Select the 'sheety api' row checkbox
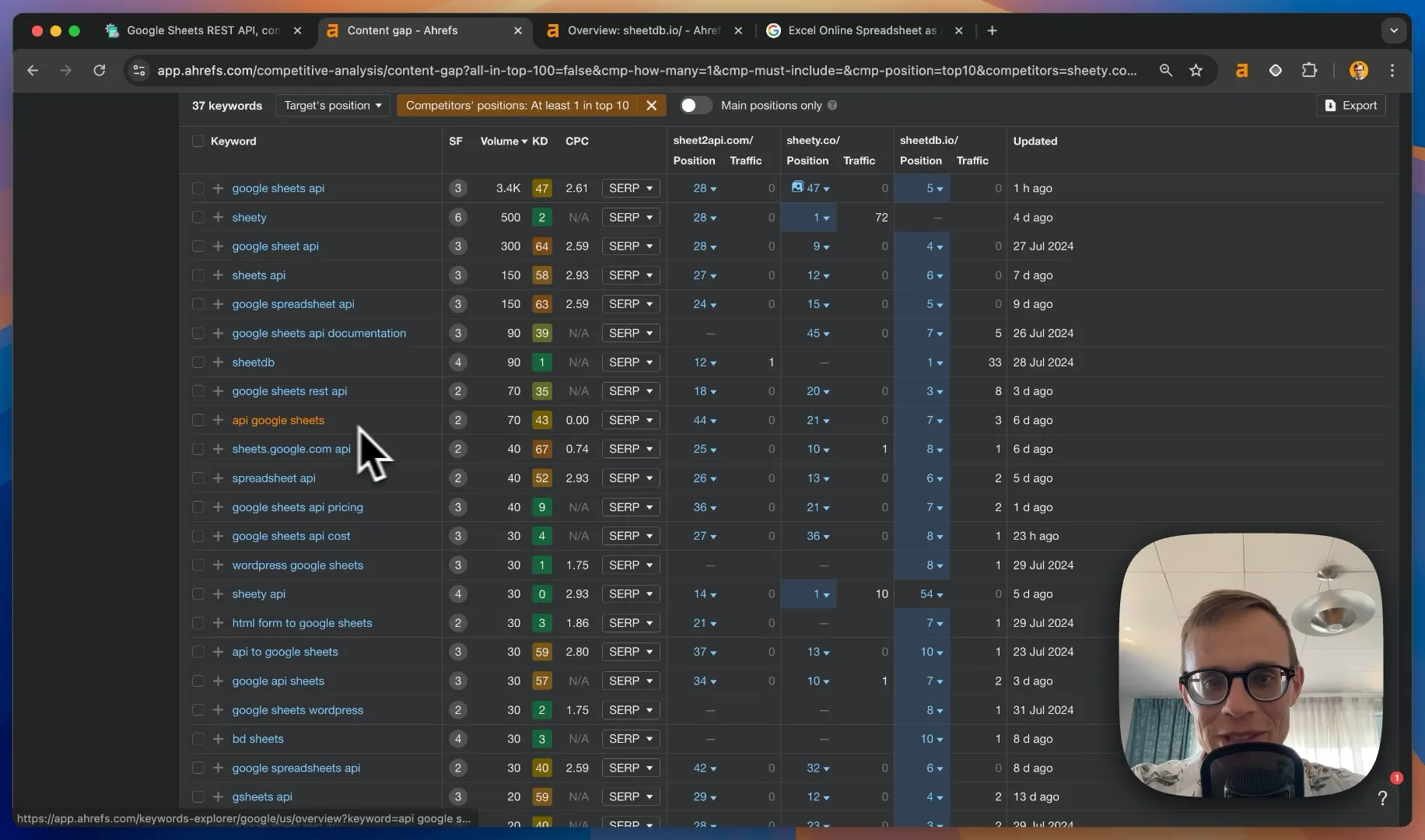Image resolution: width=1425 pixels, height=840 pixels. click(198, 594)
